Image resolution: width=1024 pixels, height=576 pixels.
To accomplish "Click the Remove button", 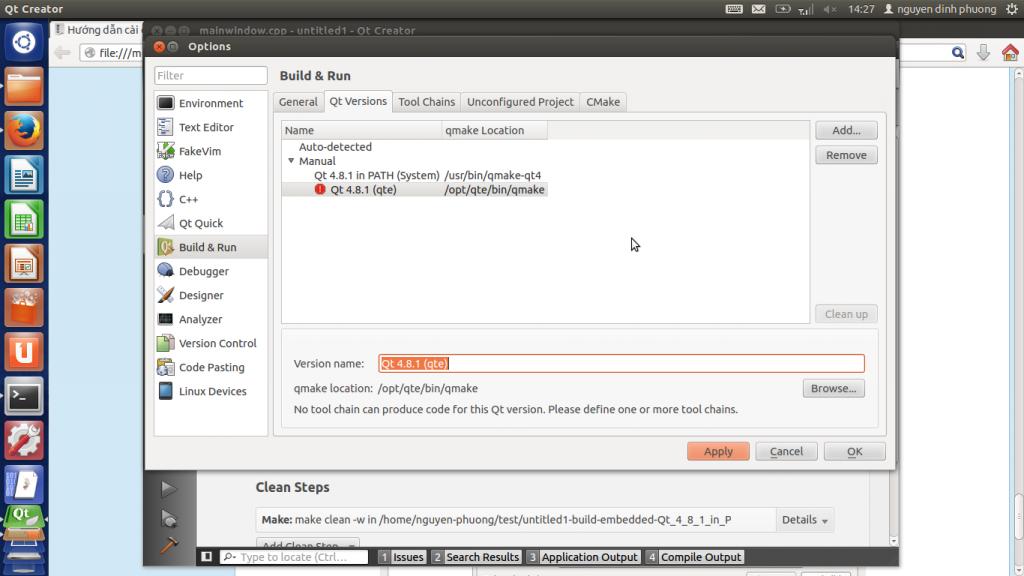I will (846, 155).
